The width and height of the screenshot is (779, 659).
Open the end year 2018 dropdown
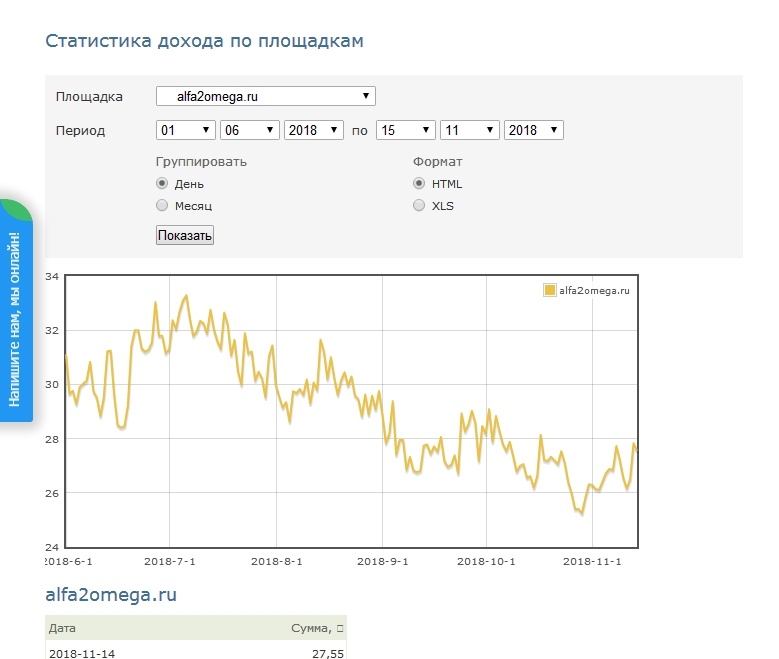pos(534,130)
